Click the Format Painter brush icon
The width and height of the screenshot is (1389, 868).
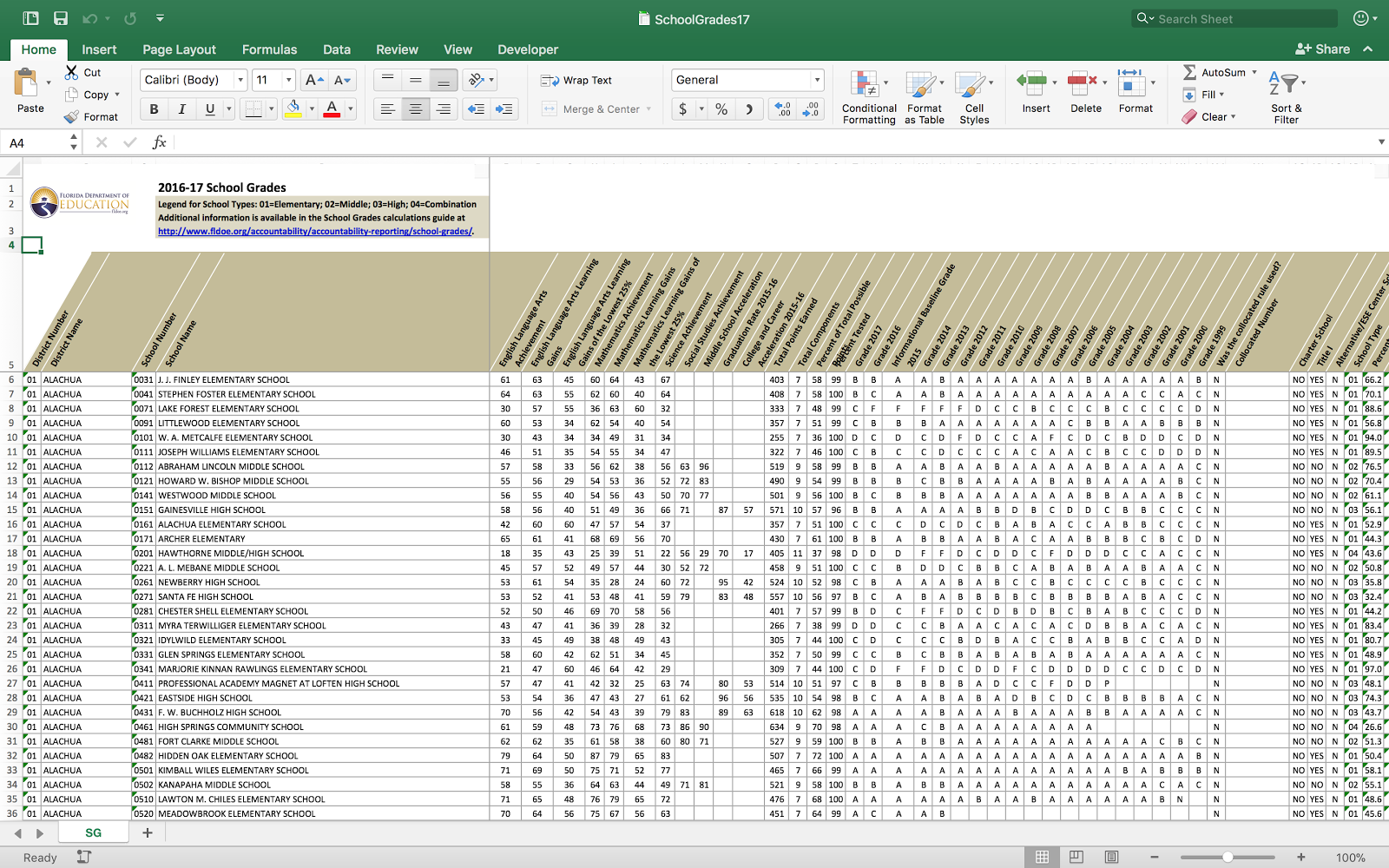(x=71, y=117)
